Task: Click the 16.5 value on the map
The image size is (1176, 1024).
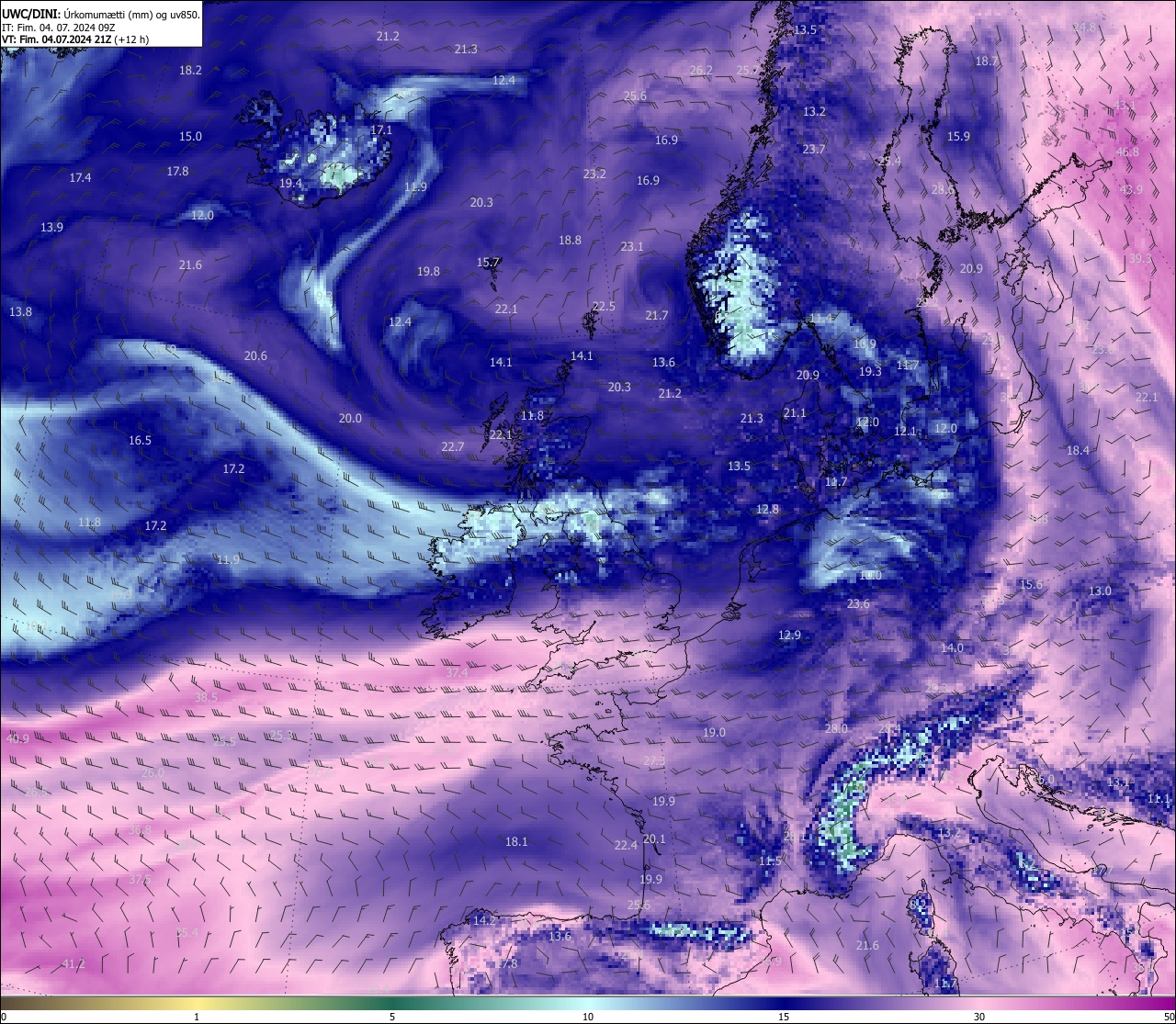Action: [140, 440]
